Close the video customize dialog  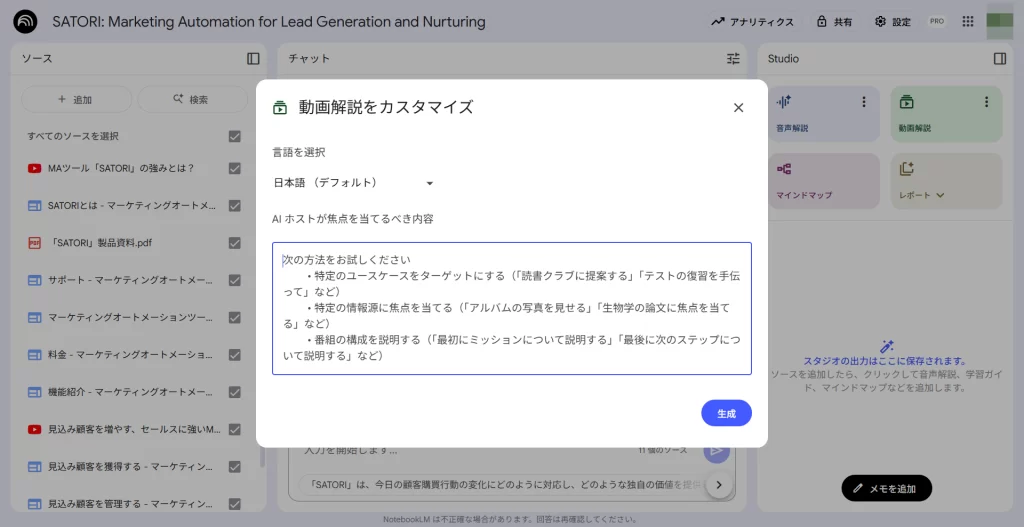pos(739,108)
